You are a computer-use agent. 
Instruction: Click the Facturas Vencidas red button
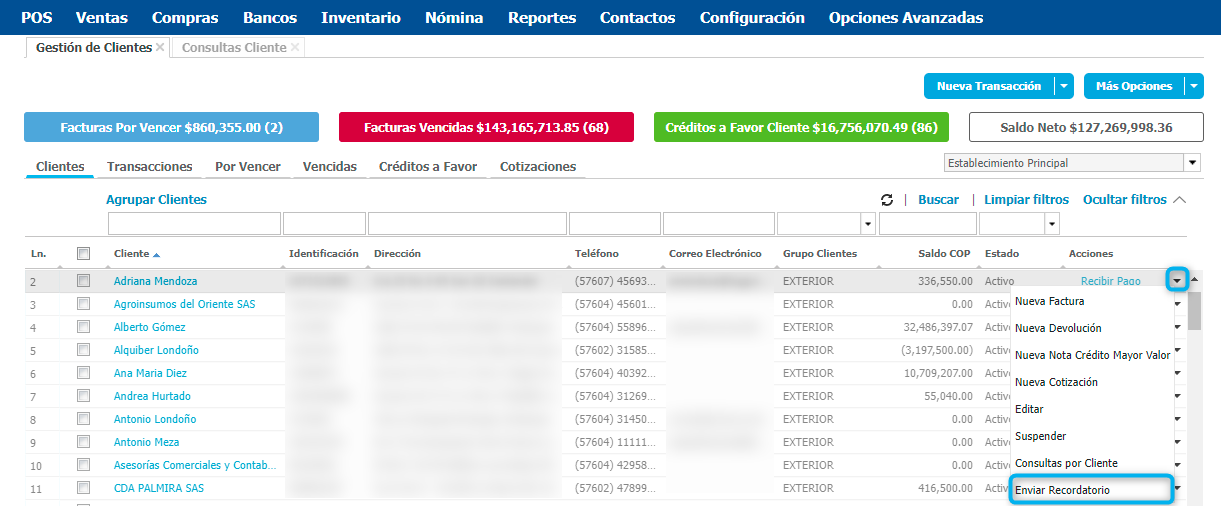[486, 128]
